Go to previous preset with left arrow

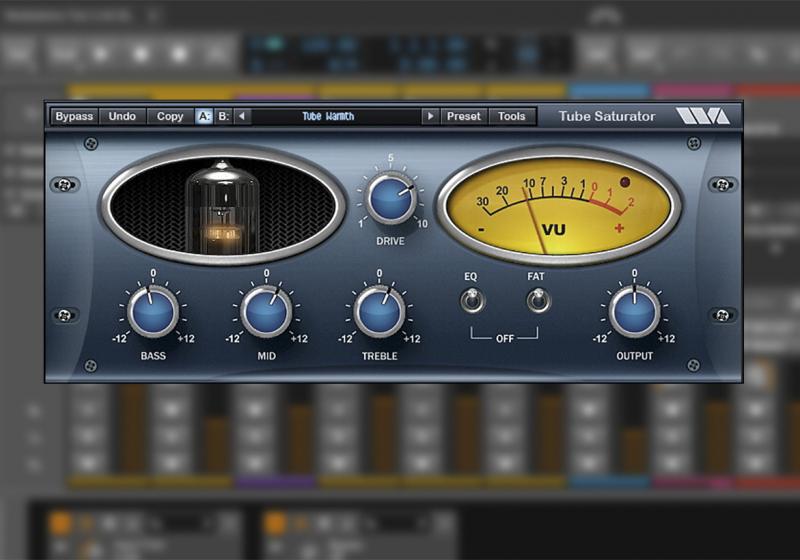243,116
